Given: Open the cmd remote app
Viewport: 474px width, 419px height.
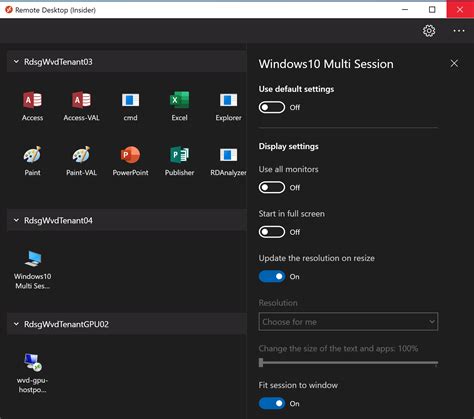Looking at the screenshot, I should pyautogui.click(x=130, y=106).
